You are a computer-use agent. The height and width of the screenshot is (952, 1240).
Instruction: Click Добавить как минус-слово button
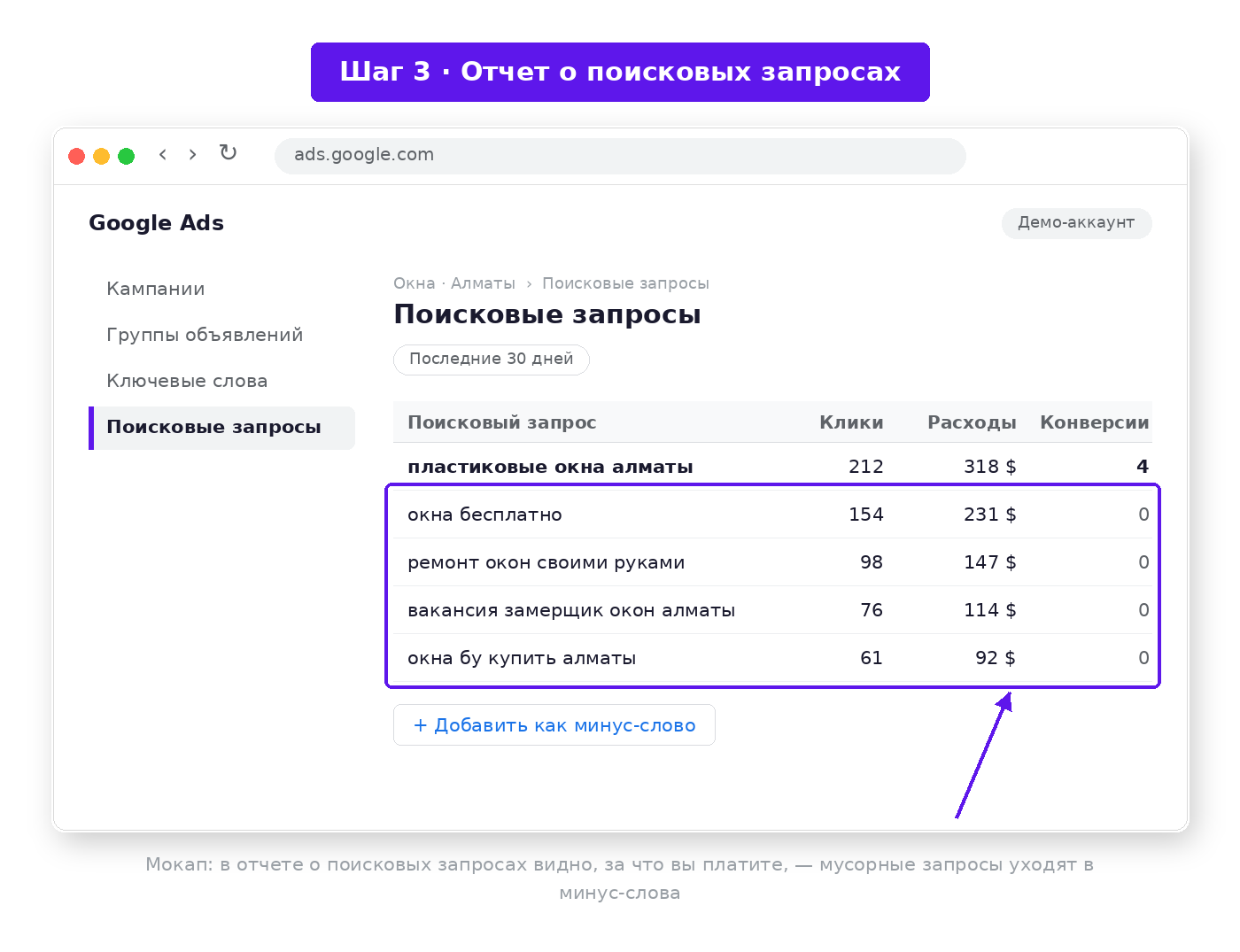click(554, 725)
